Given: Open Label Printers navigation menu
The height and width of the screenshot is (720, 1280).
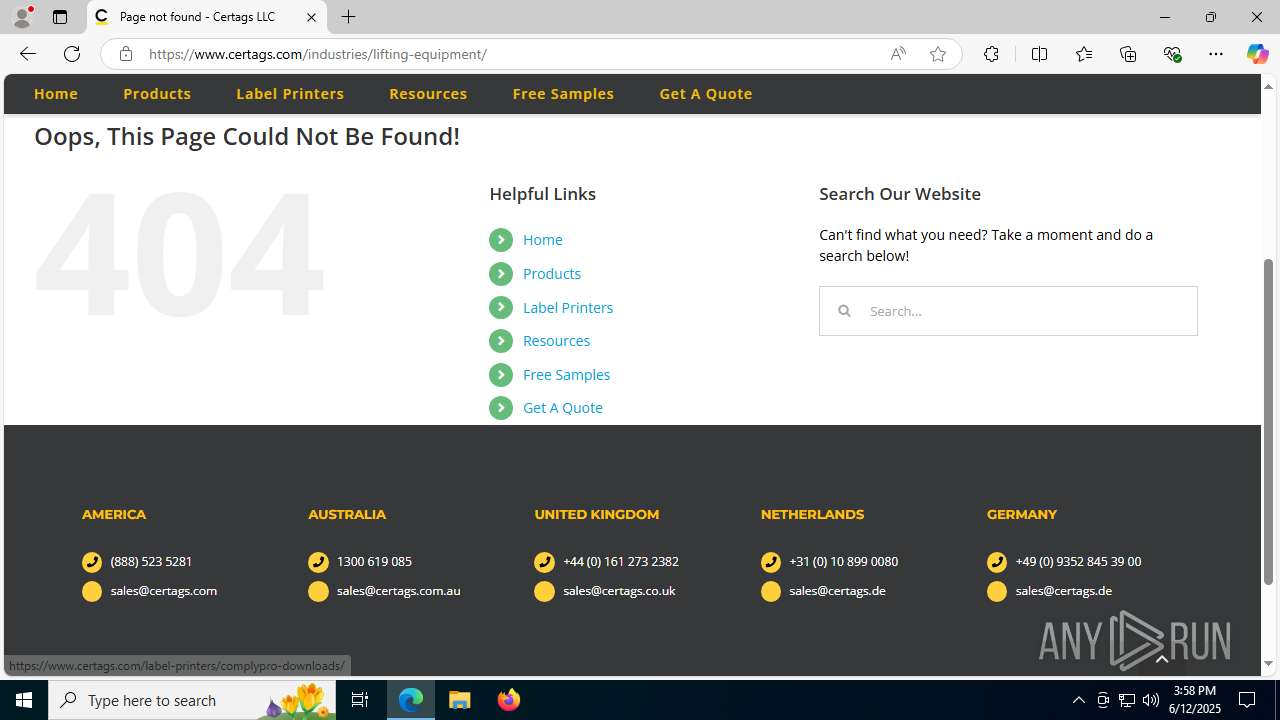Looking at the screenshot, I should [x=290, y=94].
